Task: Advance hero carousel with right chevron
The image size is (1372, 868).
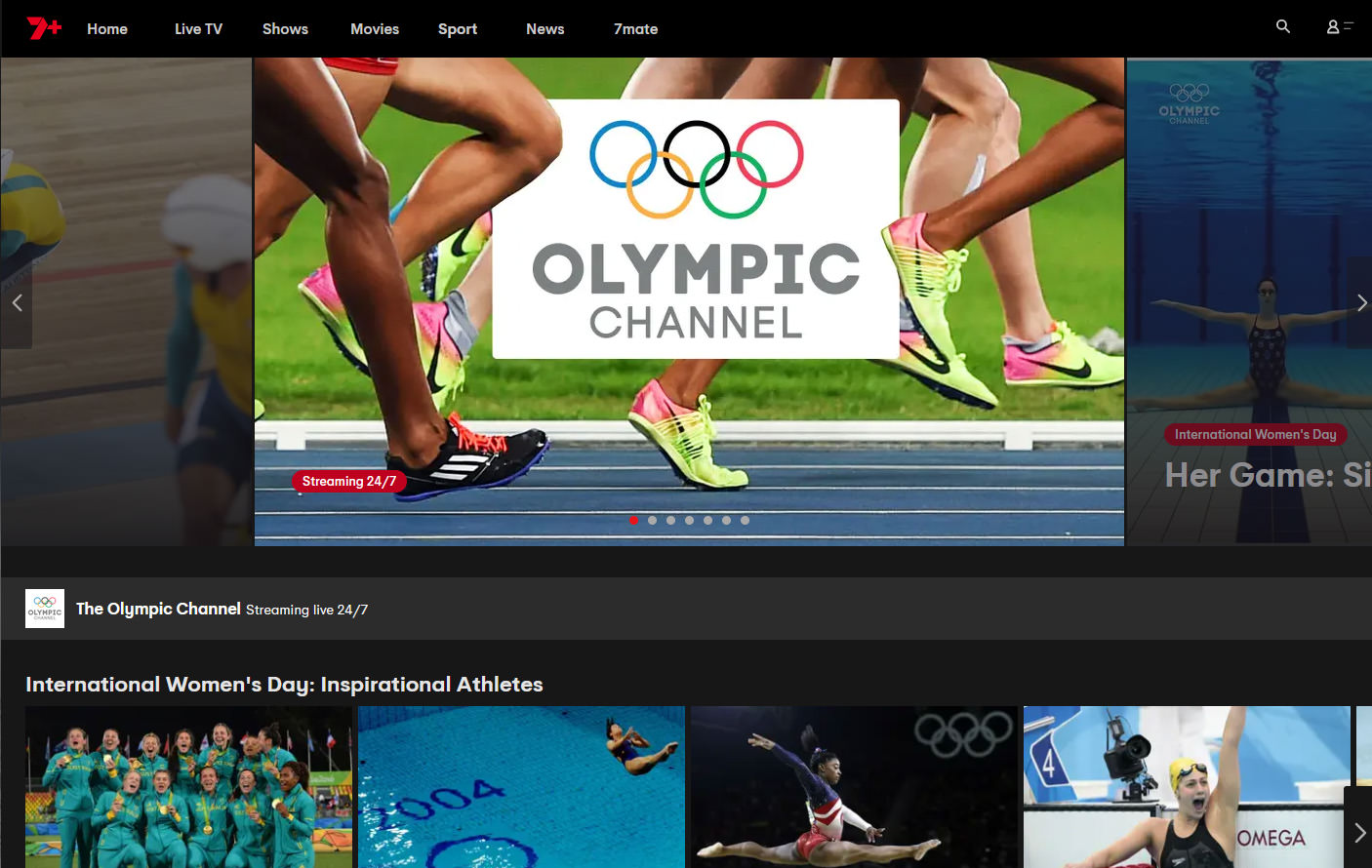Action: 1361,303
